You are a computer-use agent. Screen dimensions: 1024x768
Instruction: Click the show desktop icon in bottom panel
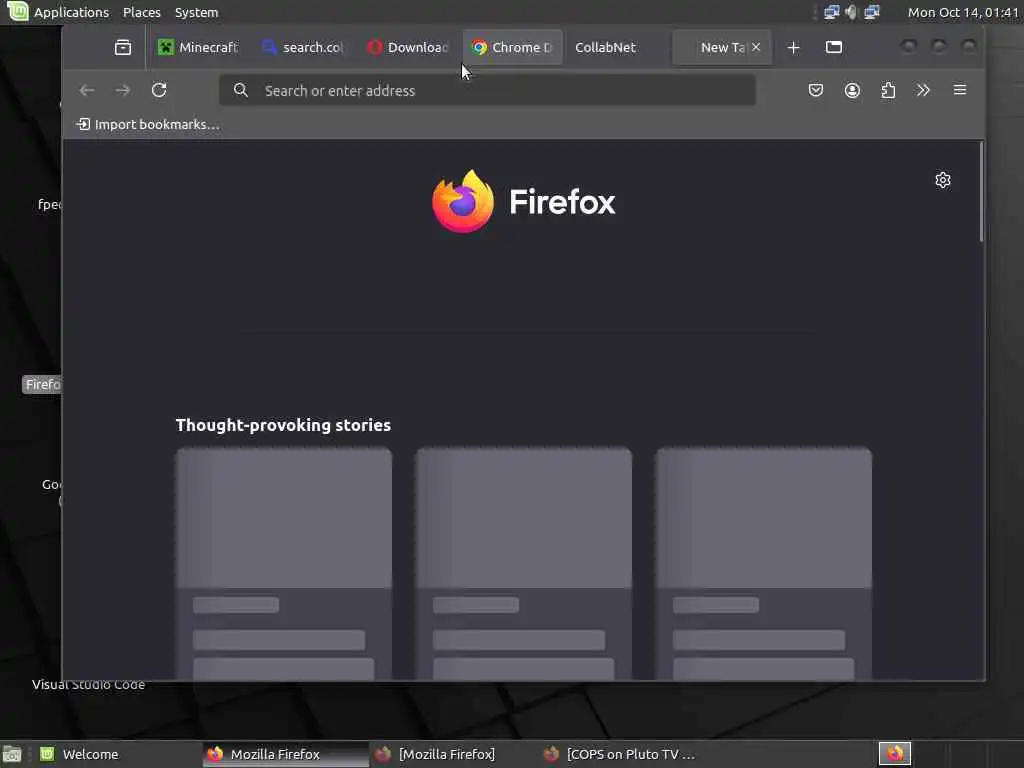click(x=12, y=754)
